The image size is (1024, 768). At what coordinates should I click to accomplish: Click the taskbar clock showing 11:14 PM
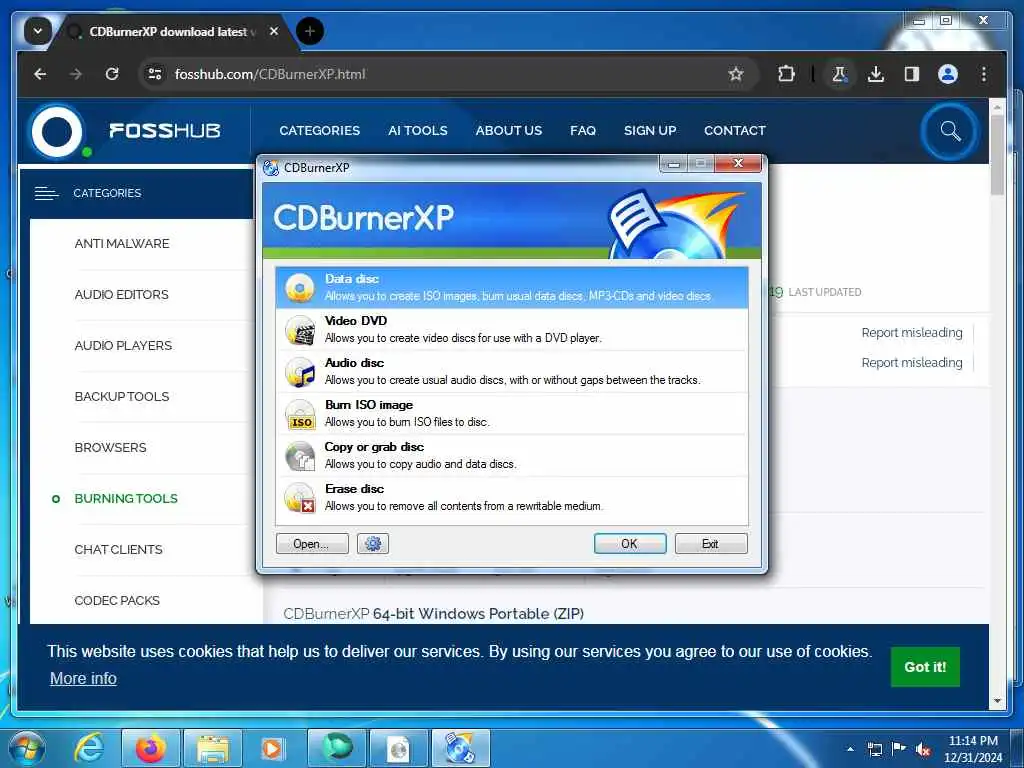tap(973, 749)
